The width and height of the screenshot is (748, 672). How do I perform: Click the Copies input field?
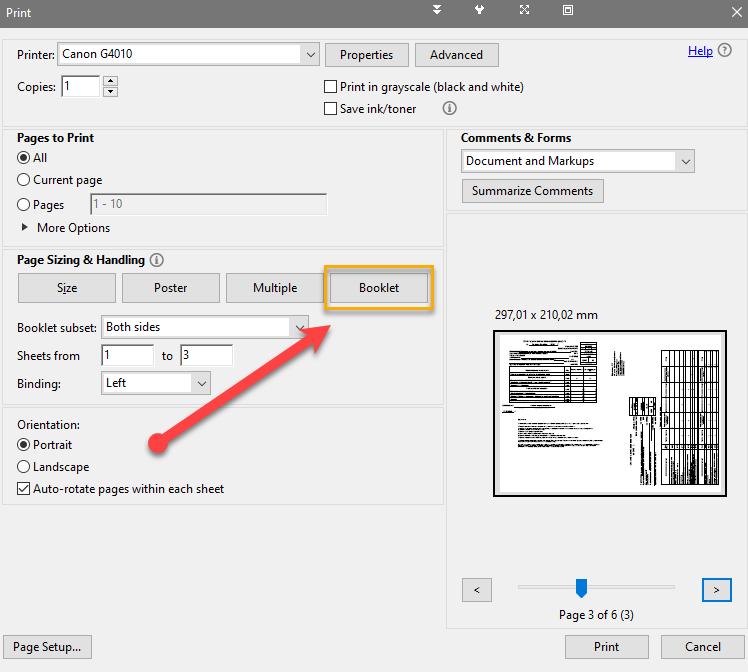80,86
